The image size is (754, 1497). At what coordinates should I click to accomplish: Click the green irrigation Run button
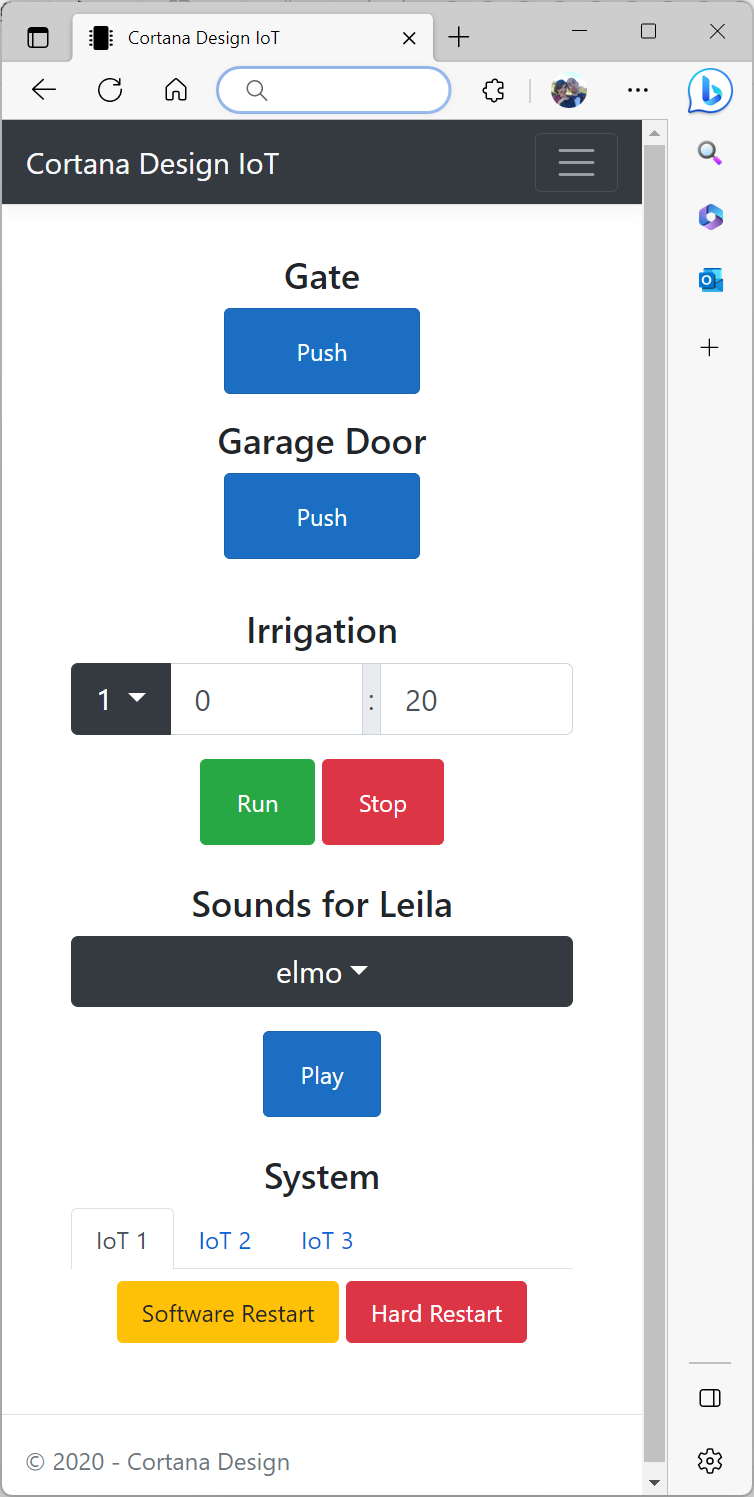coord(257,802)
